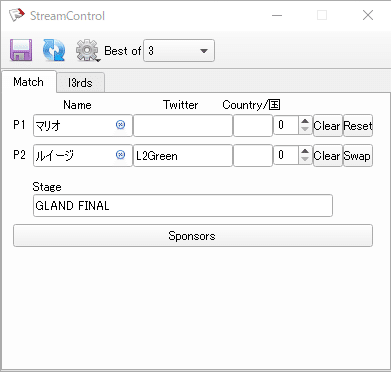
Task: Focus the Stage field containing GLAND FINAL
Action: point(183,206)
